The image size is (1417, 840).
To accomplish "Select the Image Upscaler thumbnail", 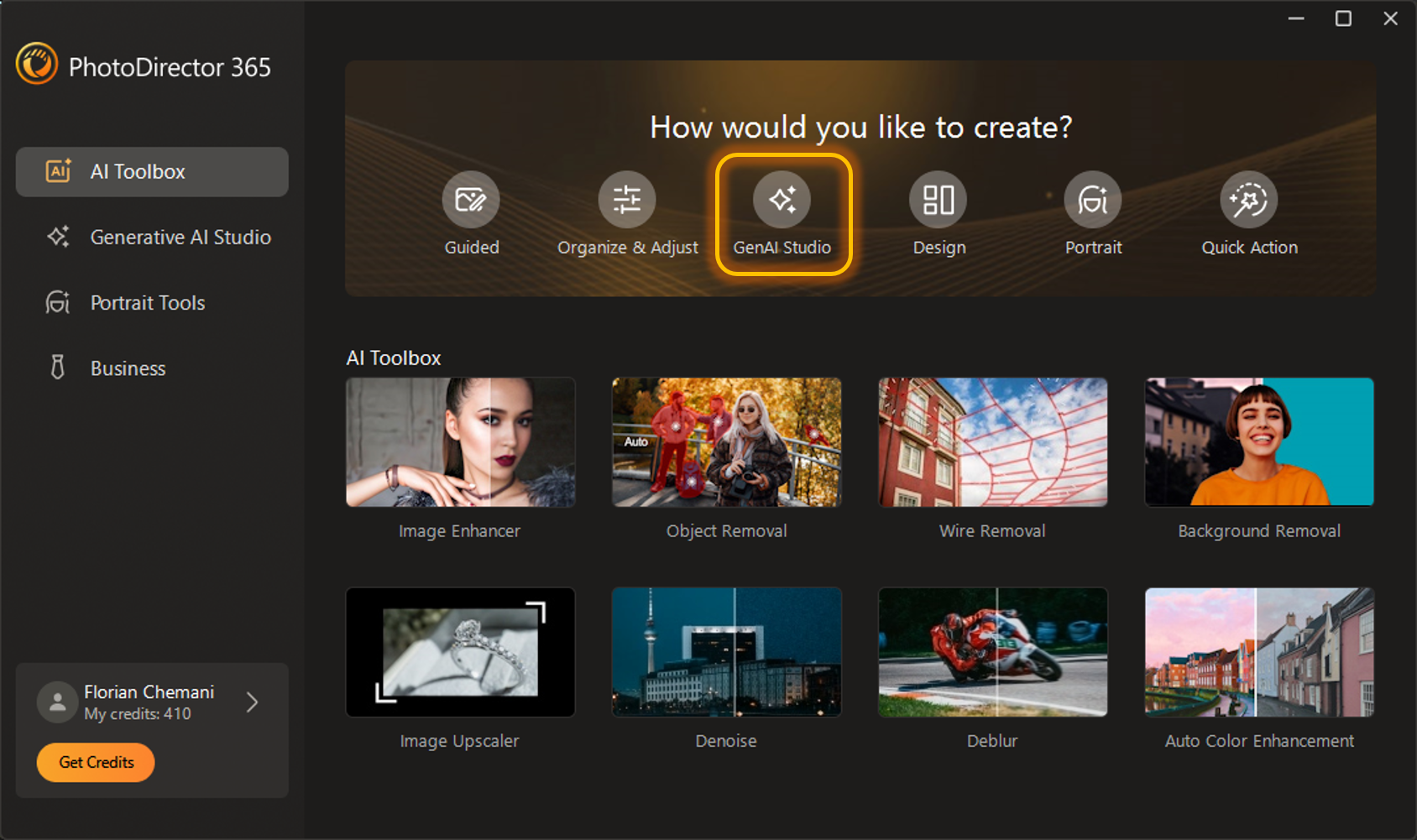I will tap(461, 652).
